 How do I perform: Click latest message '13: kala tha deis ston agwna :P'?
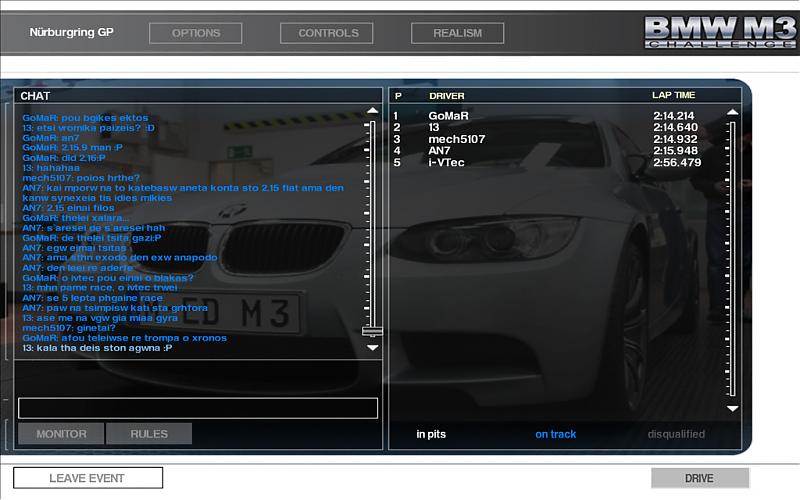(97, 348)
